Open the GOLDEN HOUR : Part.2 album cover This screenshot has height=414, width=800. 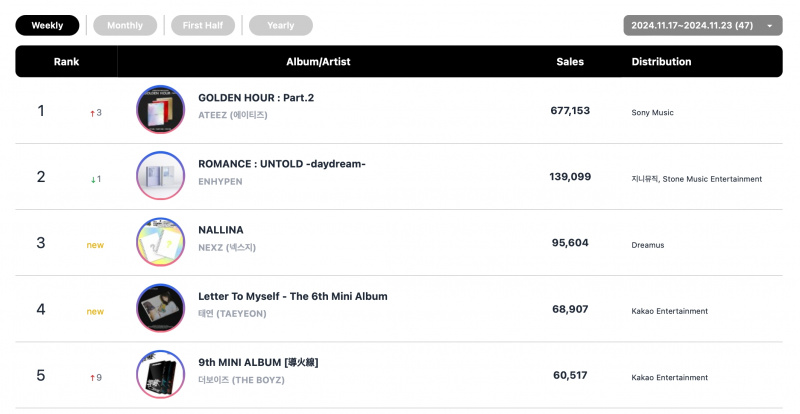point(161,110)
